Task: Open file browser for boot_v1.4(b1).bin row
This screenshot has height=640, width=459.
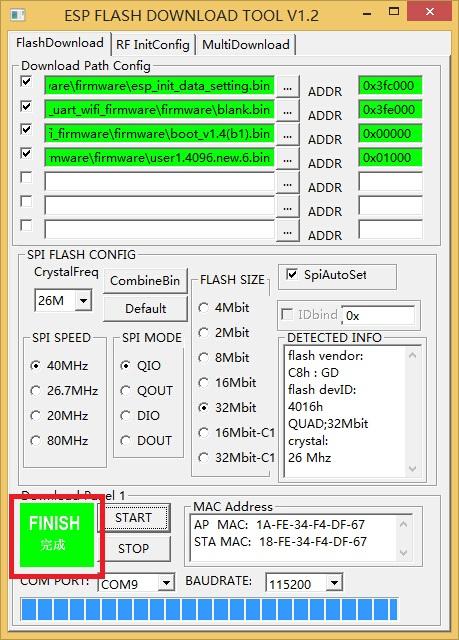Action: (288, 135)
